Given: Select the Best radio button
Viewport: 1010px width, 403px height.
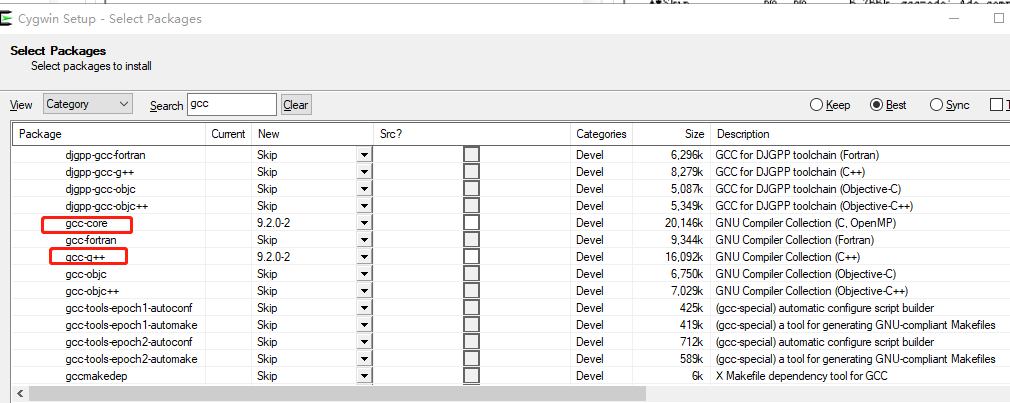Looking at the screenshot, I should pos(877,105).
